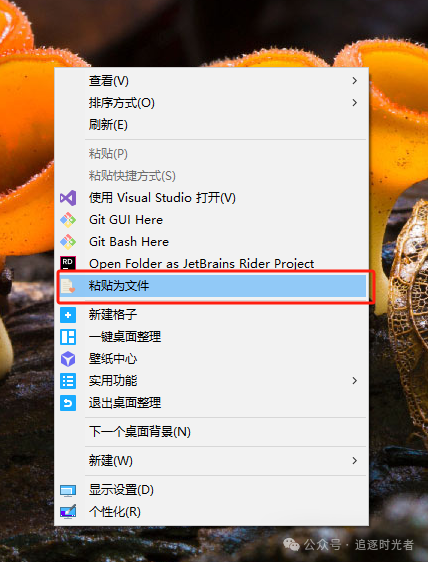The height and width of the screenshot is (562, 428).
Task: Click the Git GUI Here icon
Action: click(x=68, y=220)
